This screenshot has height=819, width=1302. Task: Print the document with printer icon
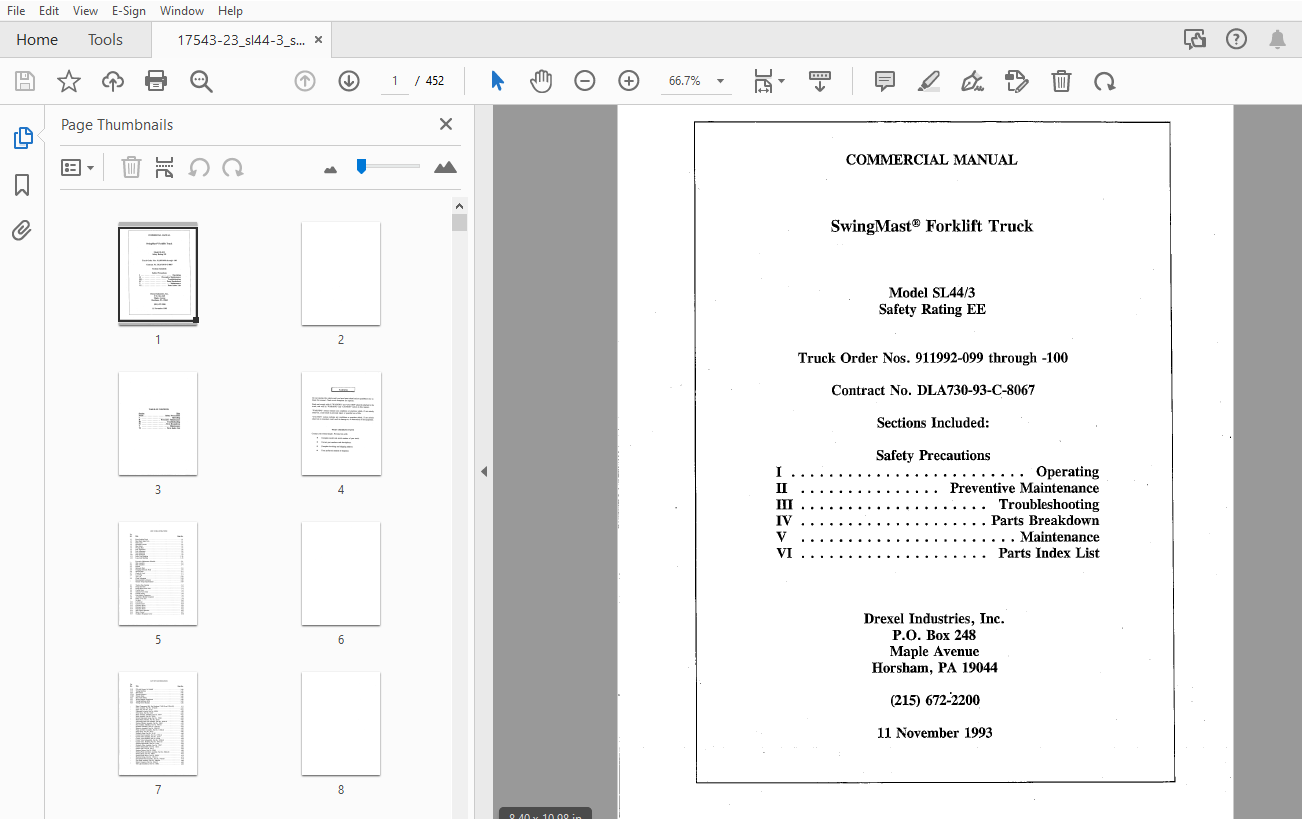[x=156, y=81]
